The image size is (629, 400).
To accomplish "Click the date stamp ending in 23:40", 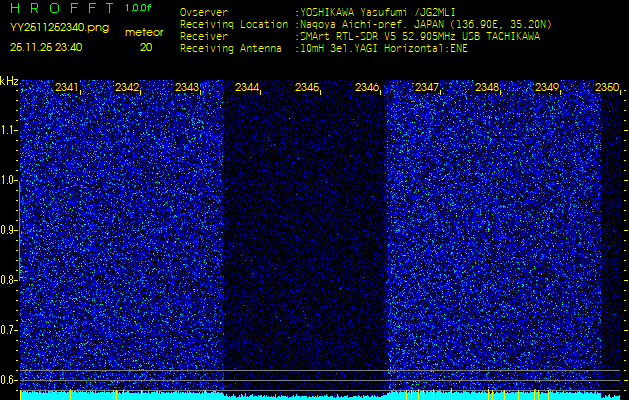I will [46, 47].
